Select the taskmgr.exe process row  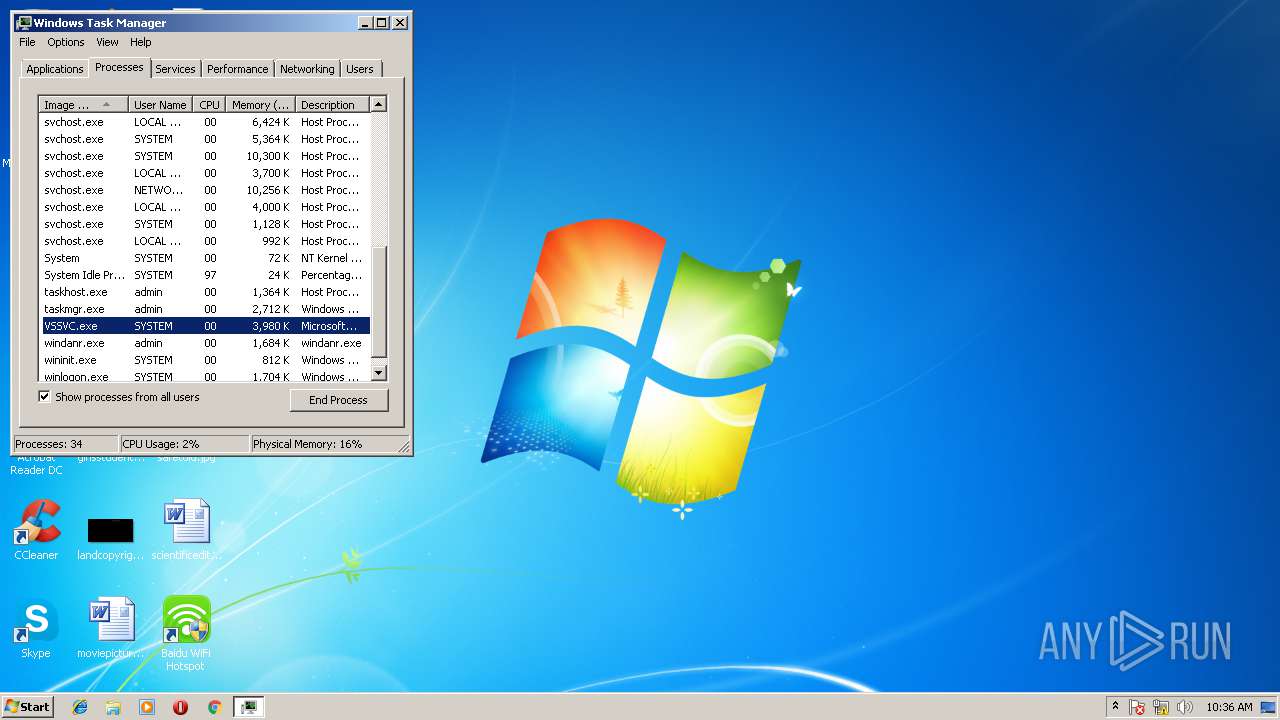click(x=205, y=309)
